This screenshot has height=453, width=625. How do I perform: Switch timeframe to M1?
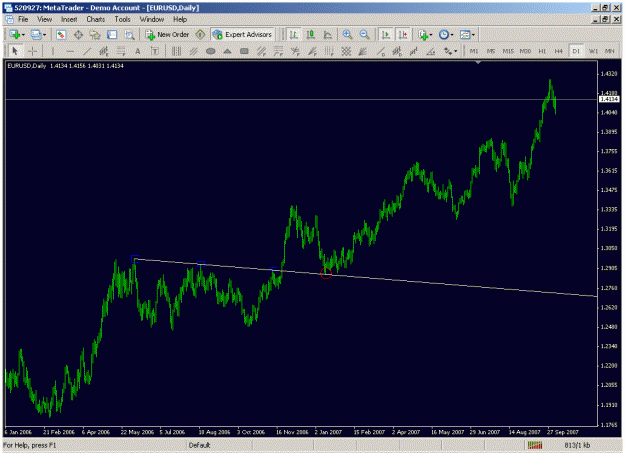[474, 51]
